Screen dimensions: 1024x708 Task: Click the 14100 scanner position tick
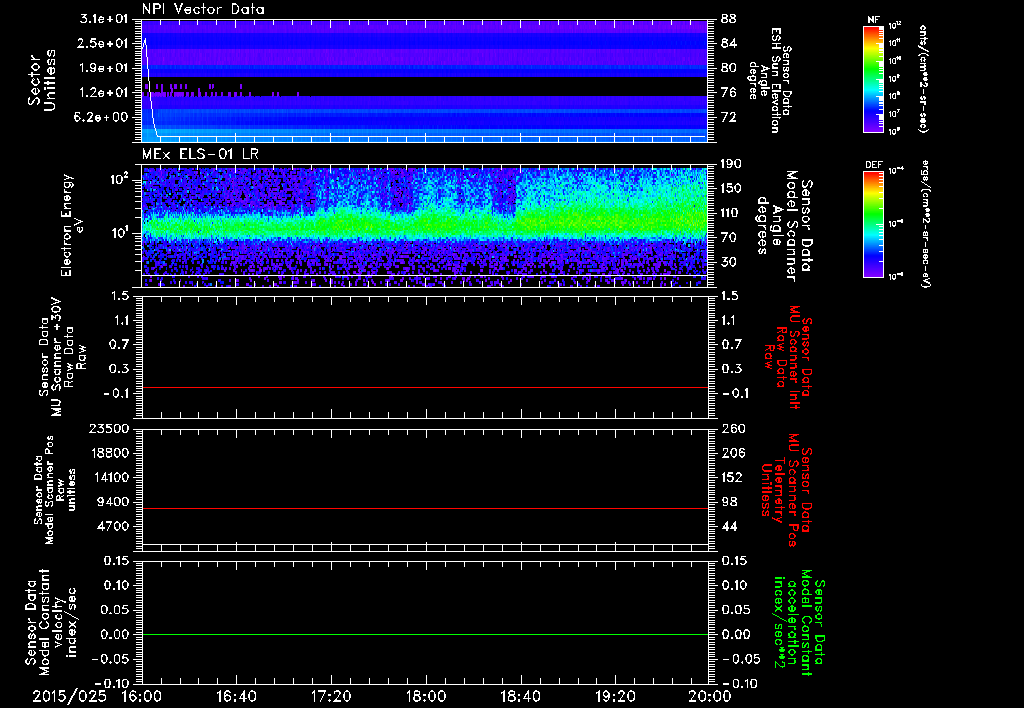[109, 477]
